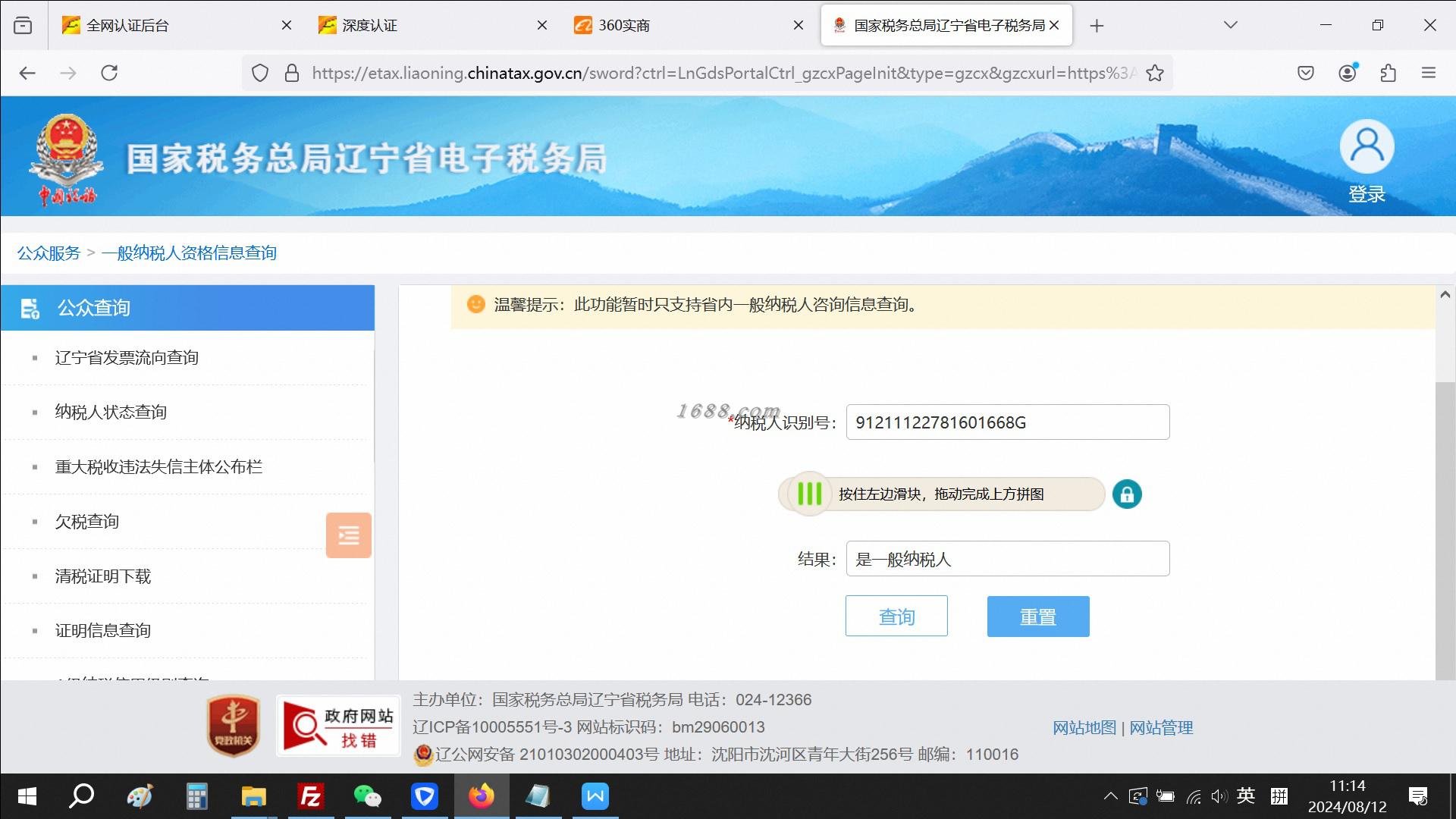
Task: Close the 360实商 tab
Action: click(x=799, y=26)
